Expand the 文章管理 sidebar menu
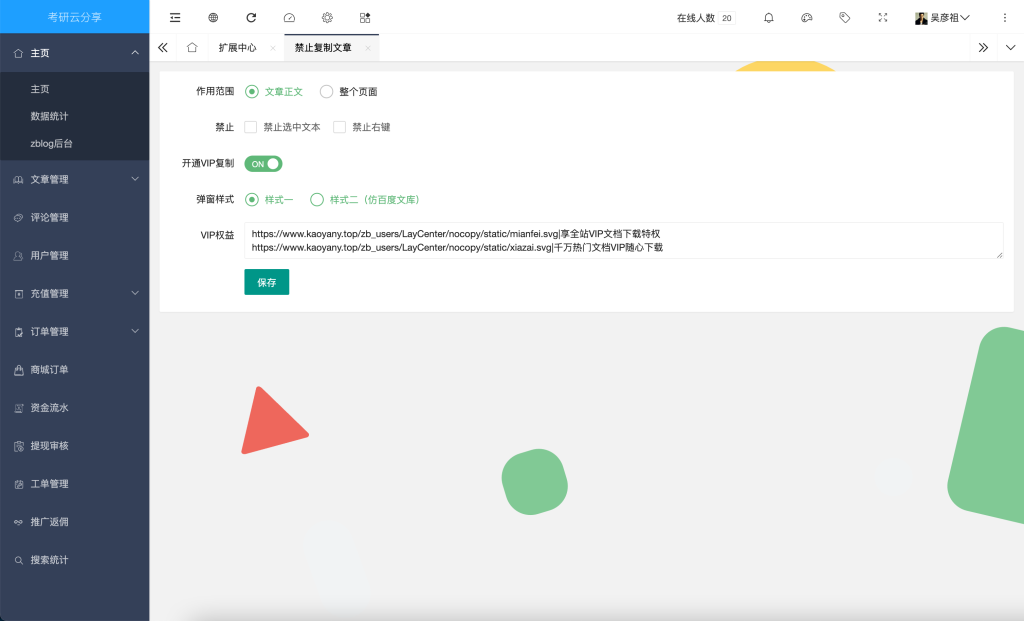Screen dimensions: 1024x621 pyautogui.click(x=75, y=179)
